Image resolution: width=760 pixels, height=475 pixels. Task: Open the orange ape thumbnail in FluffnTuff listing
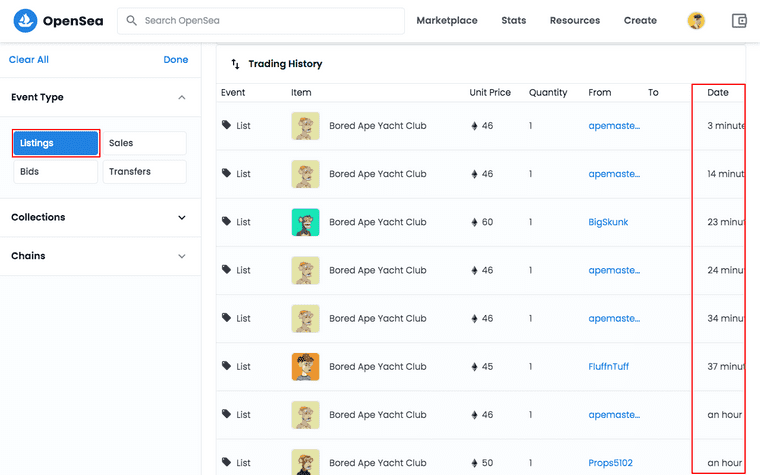305,367
